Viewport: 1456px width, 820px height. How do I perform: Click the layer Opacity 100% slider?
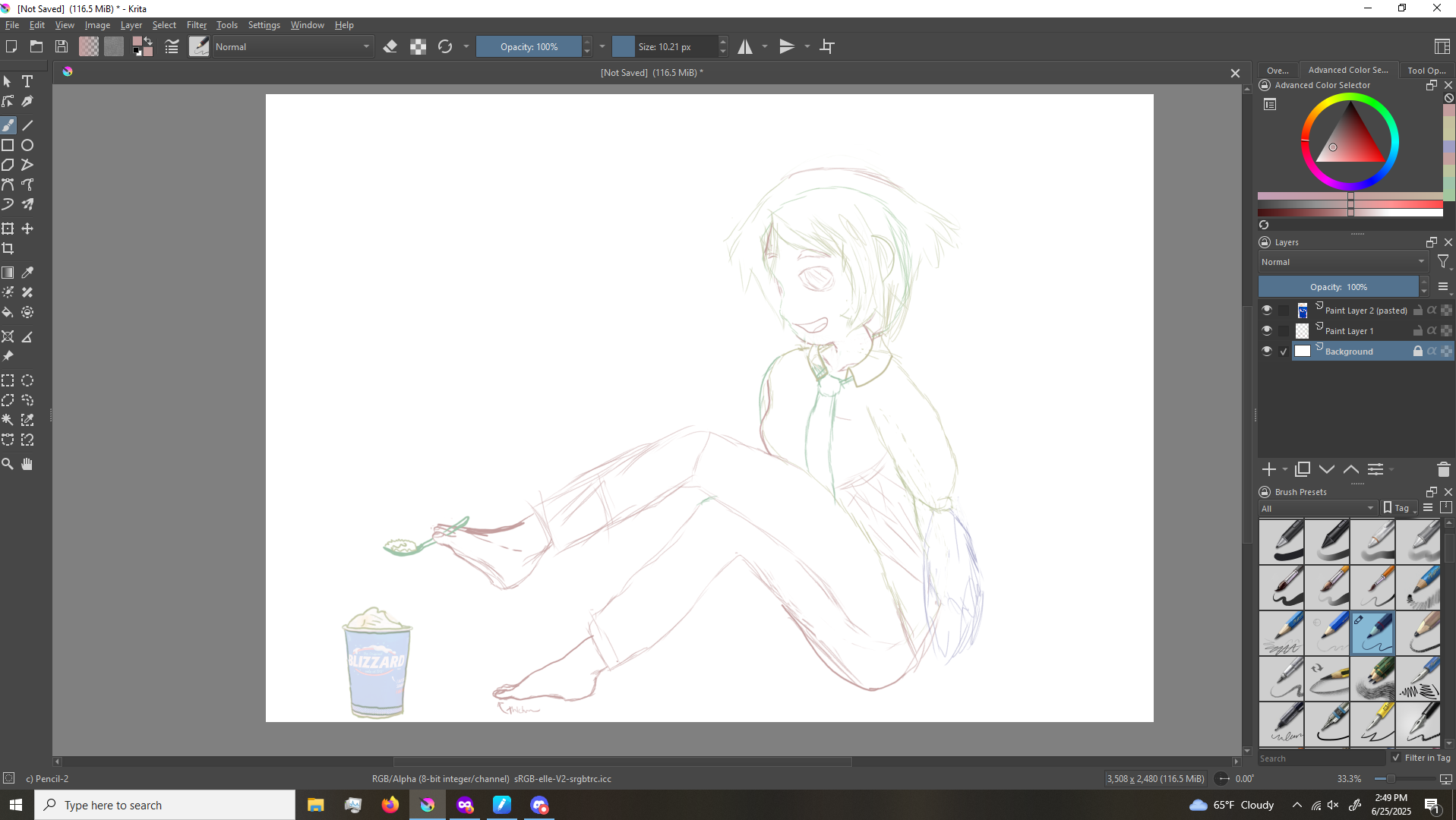click(1338, 287)
